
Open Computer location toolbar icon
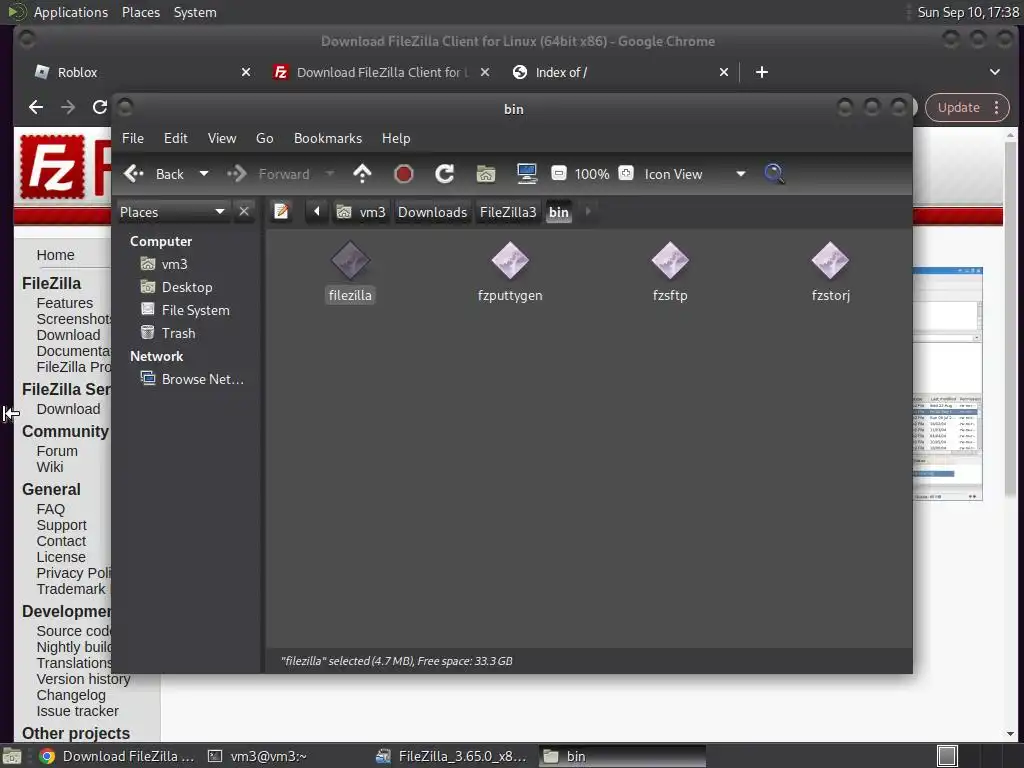coord(526,174)
